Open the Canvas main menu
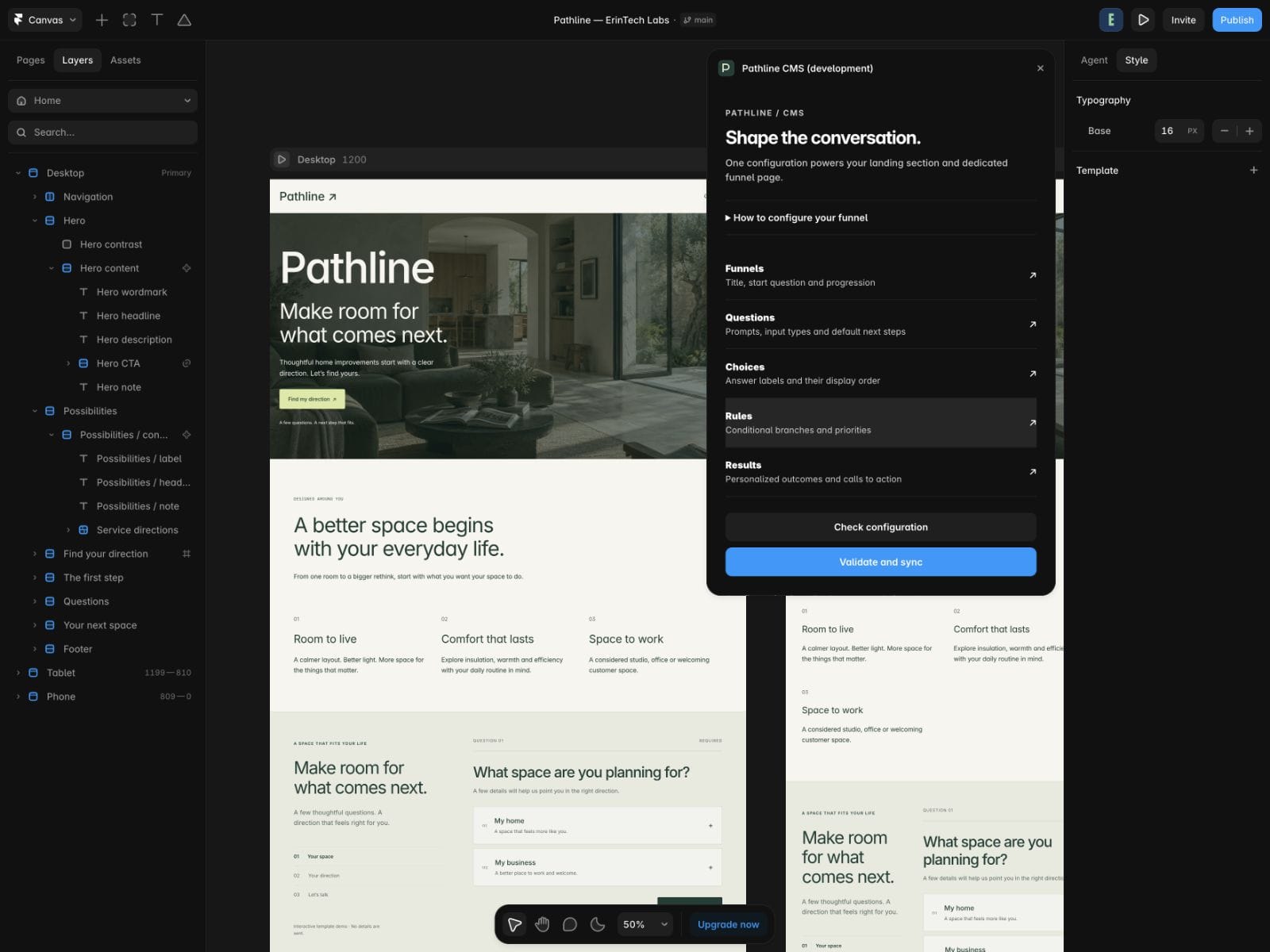Image resolution: width=1270 pixels, height=952 pixels. [x=45, y=20]
